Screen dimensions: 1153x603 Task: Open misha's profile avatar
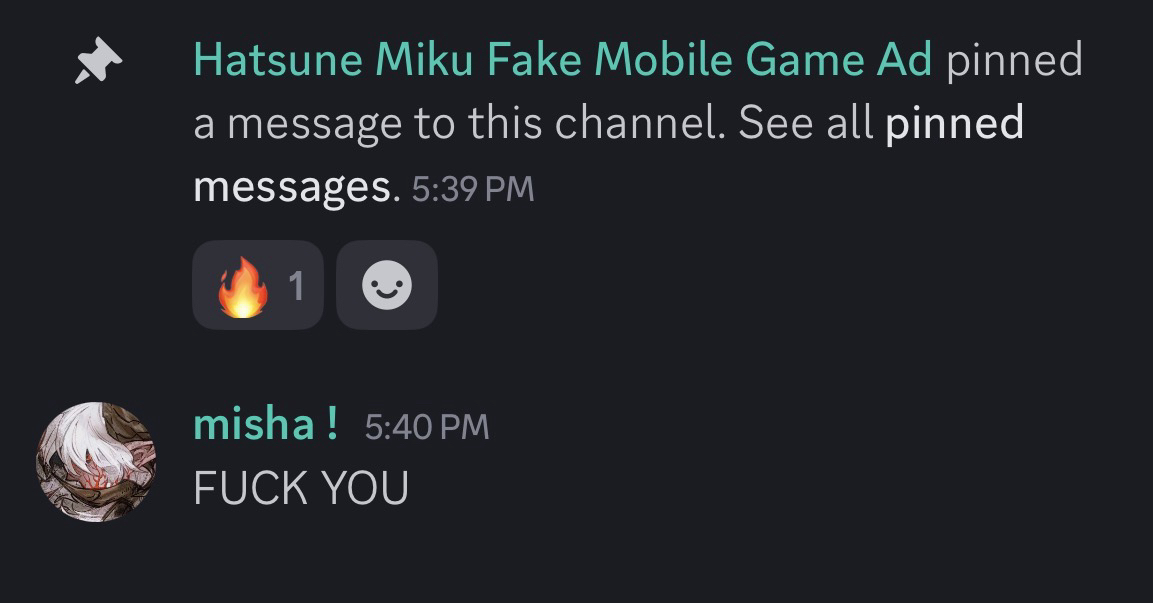[96, 462]
